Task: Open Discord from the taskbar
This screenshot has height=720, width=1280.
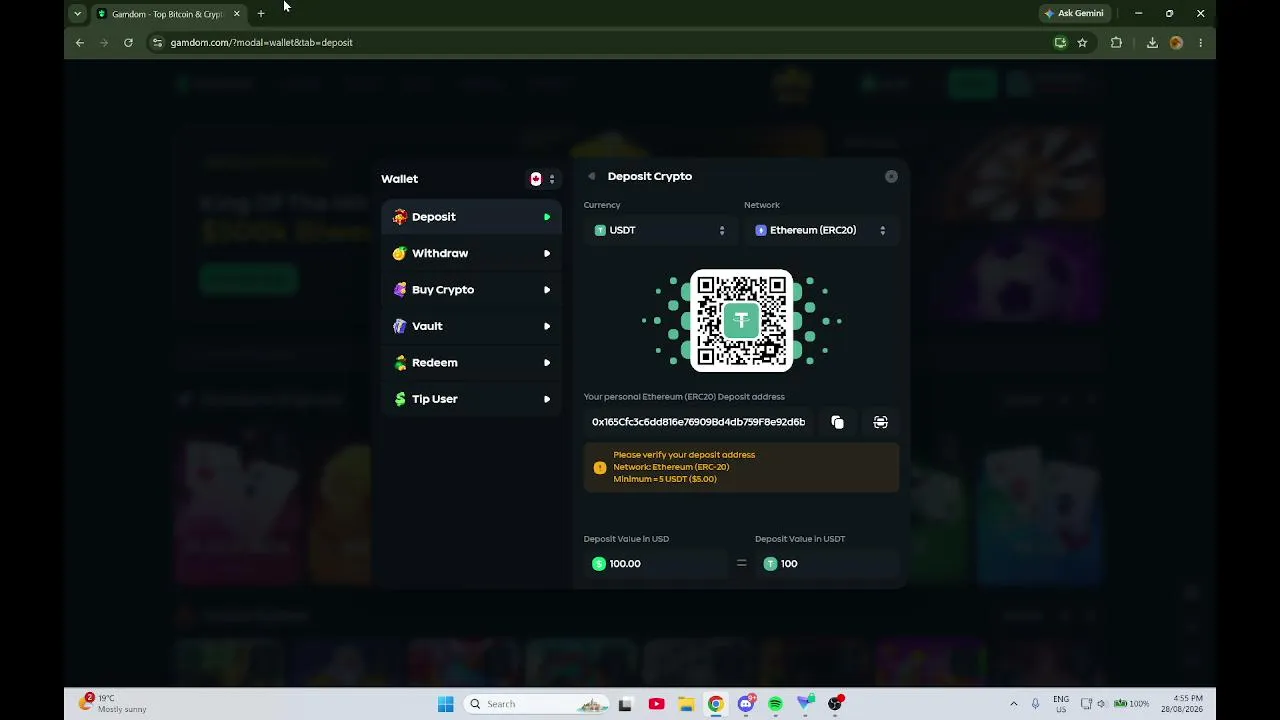Action: 745,704
